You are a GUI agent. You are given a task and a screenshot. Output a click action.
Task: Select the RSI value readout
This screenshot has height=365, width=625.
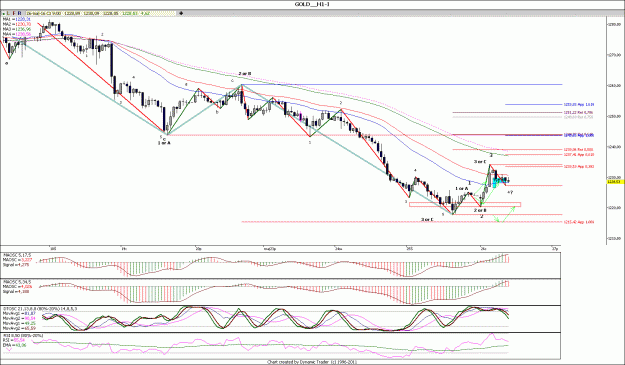pos(19,340)
